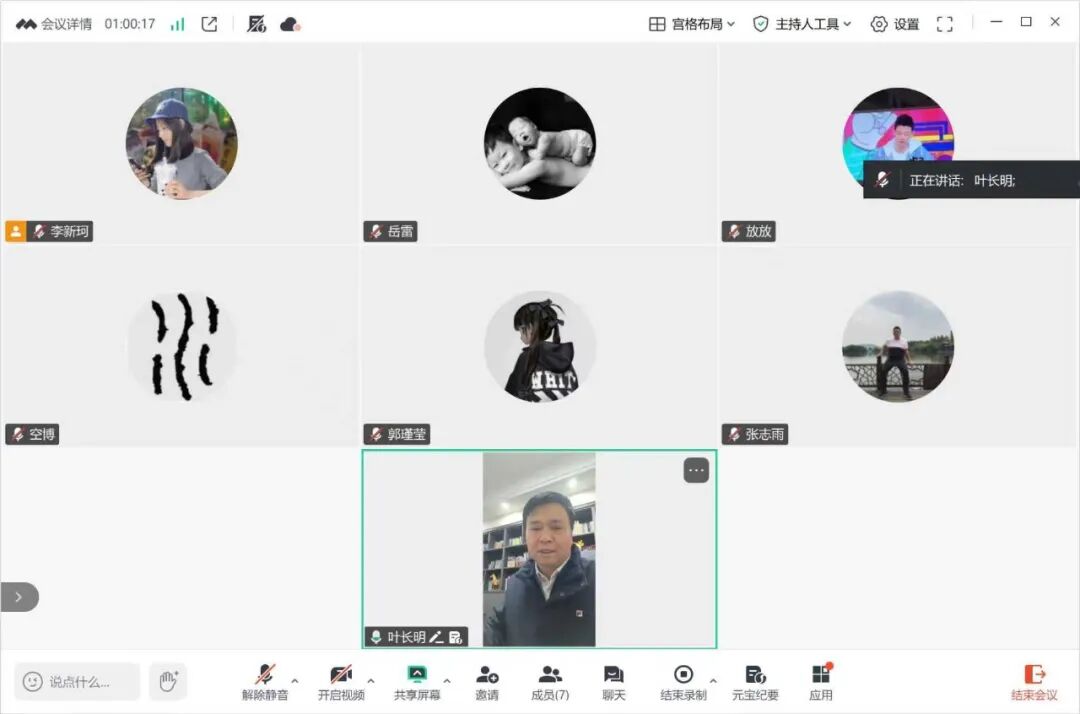
Task: Open 元宝纪要 AI minutes
Action: (x=755, y=682)
